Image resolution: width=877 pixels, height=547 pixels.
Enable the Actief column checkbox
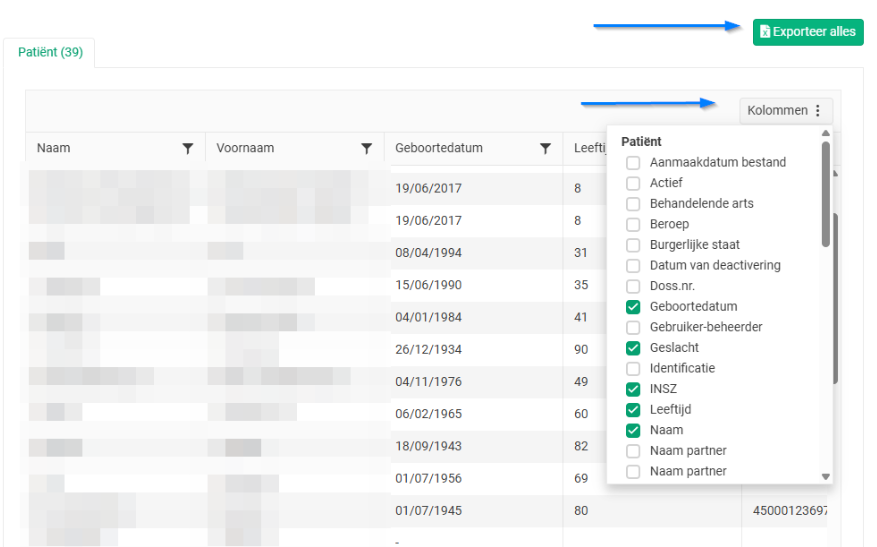633,183
